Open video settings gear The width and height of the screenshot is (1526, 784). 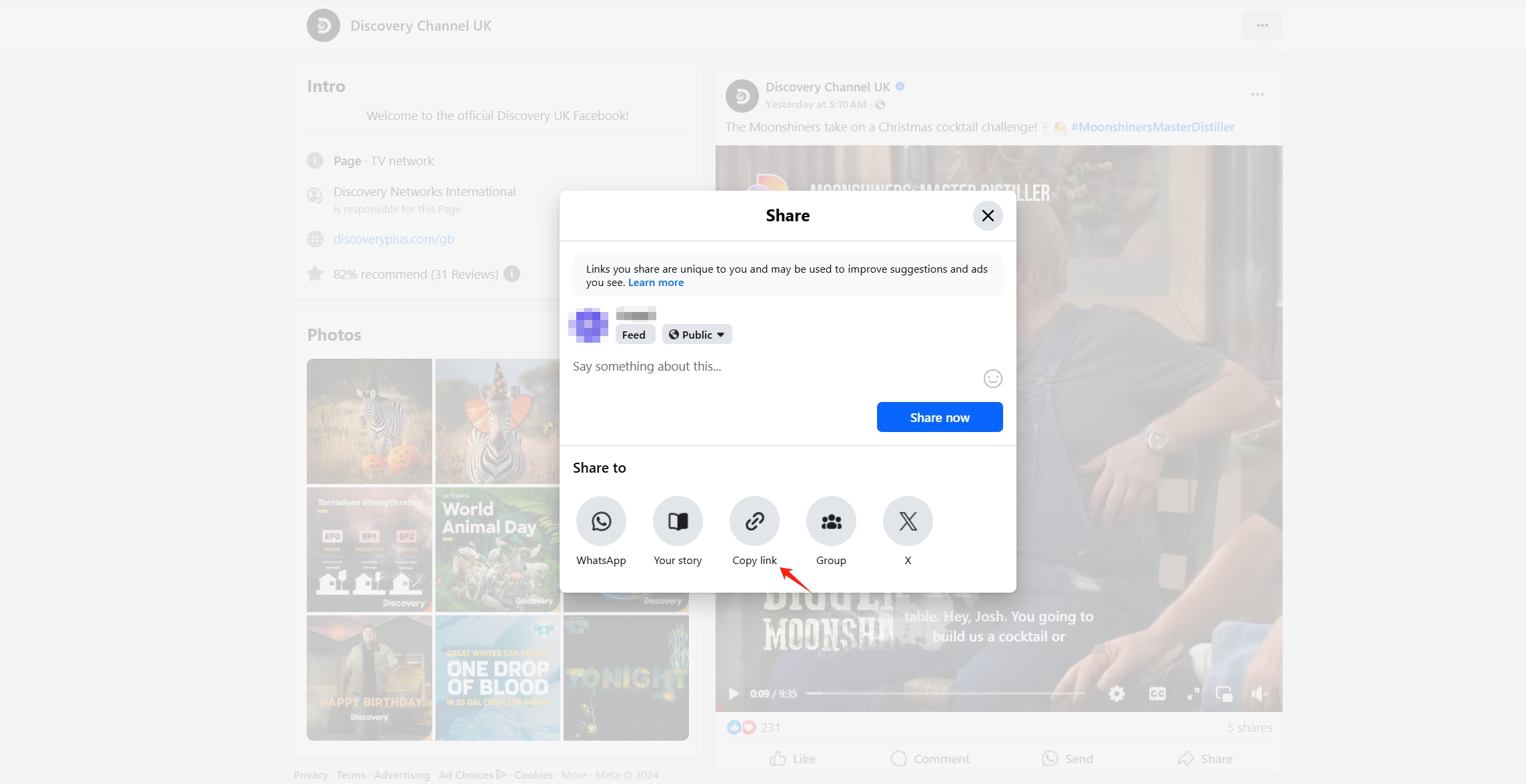coord(1116,693)
